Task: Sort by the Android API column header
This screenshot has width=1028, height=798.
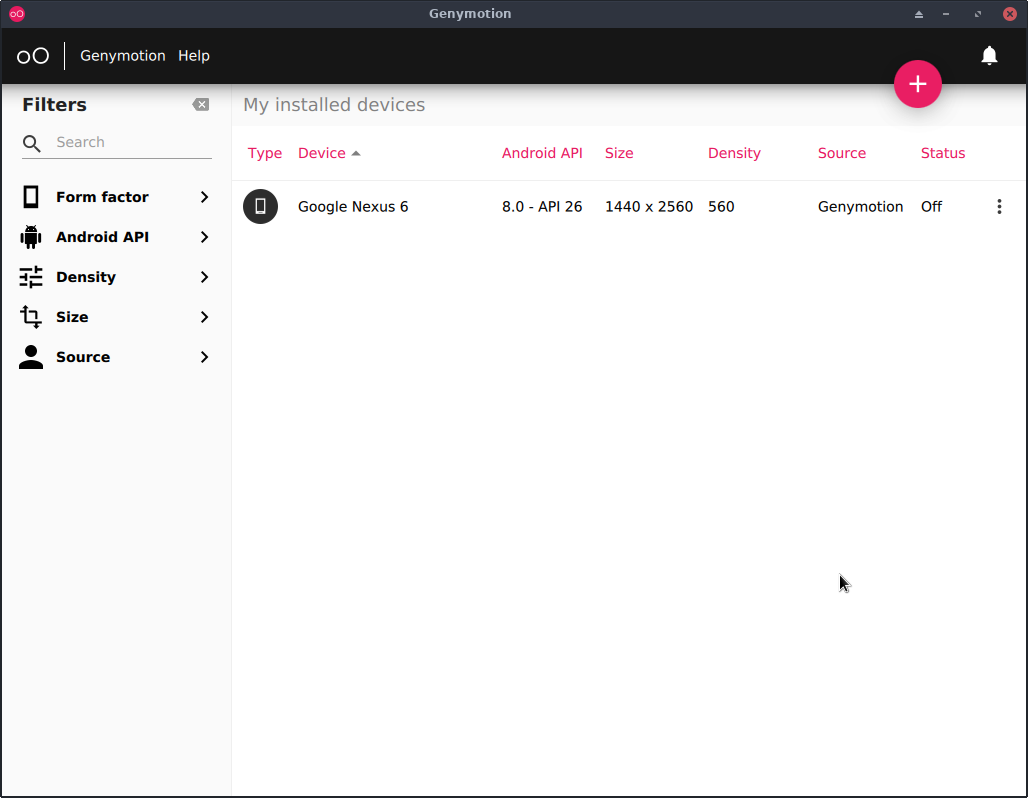Action: [542, 153]
